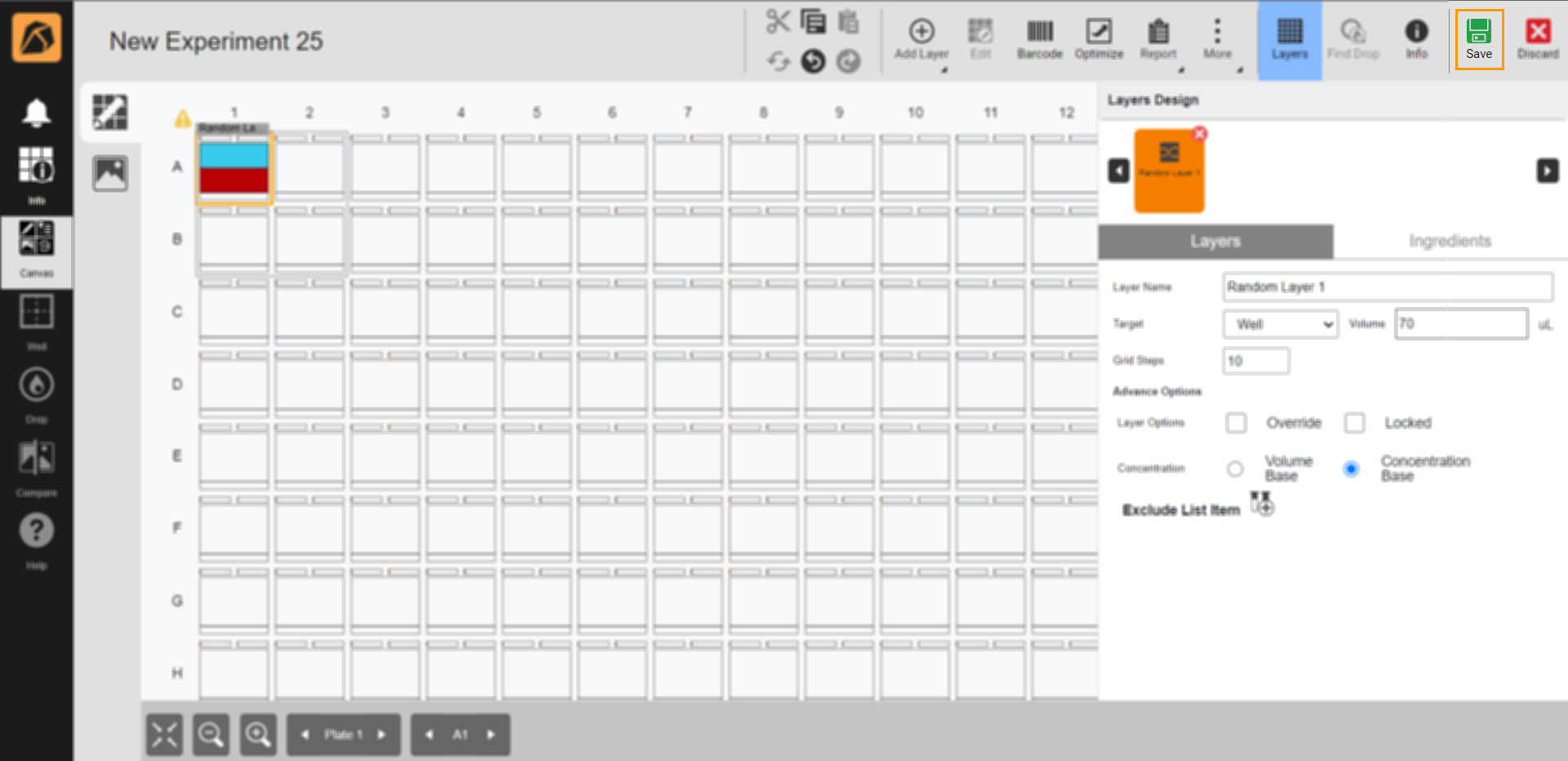Open Help in the sidebar
The image size is (1568, 761).
pos(37,540)
